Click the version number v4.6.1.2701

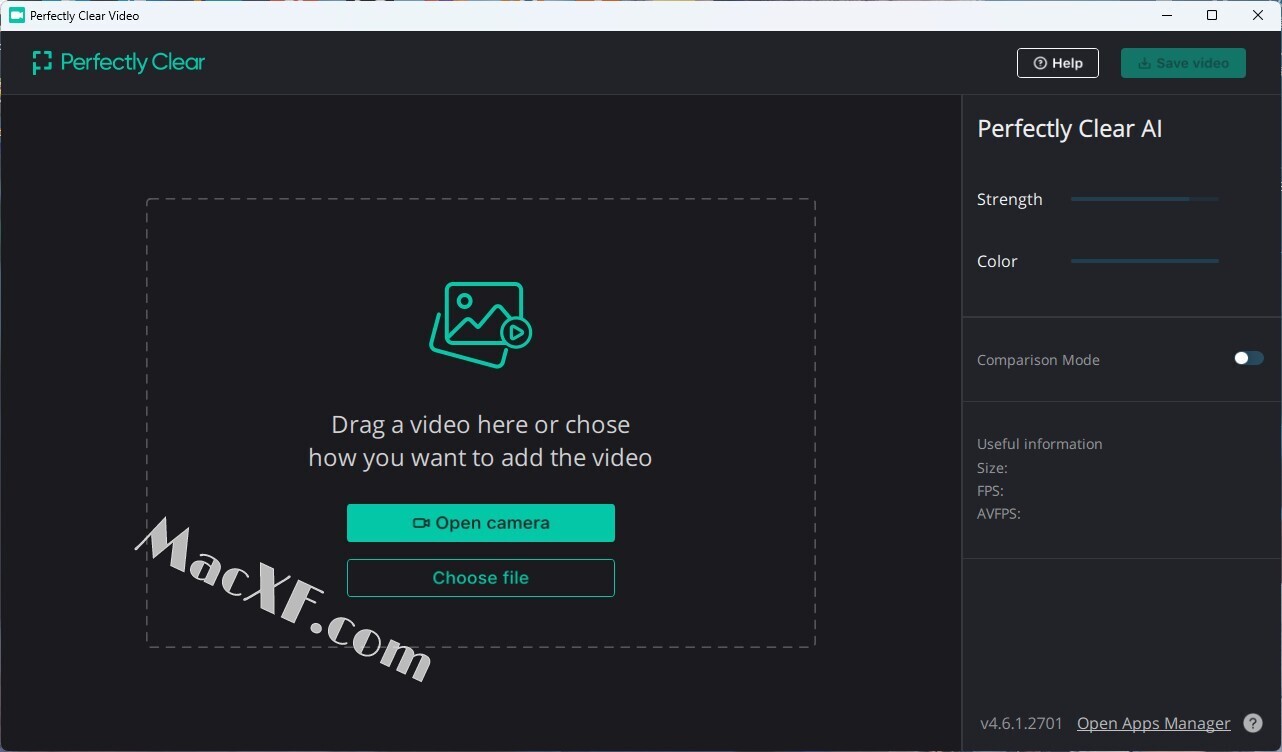point(1021,723)
